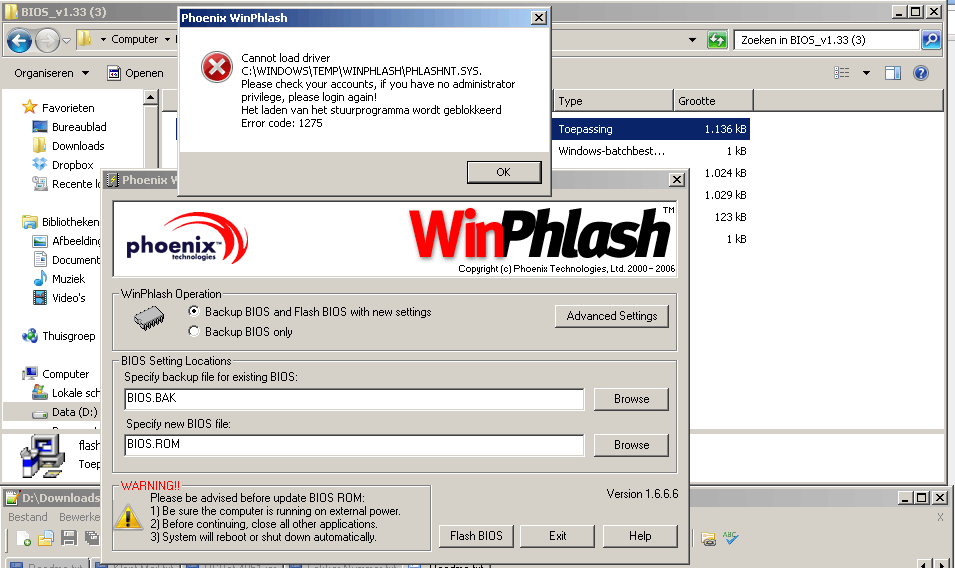Image resolution: width=955 pixels, height=568 pixels.
Task: Click the New file icon in editor toolbar
Action: (x=23, y=539)
